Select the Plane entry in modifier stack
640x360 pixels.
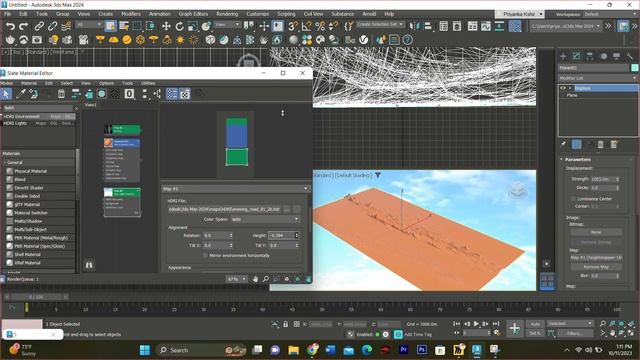pos(572,95)
